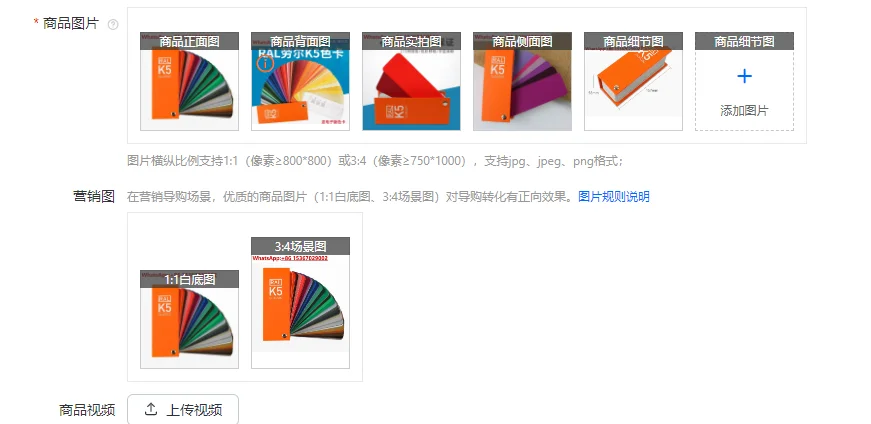Screen dimensions: 871x424
Task: Click the 商品实拍图 label bar
Action: click(x=412, y=41)
